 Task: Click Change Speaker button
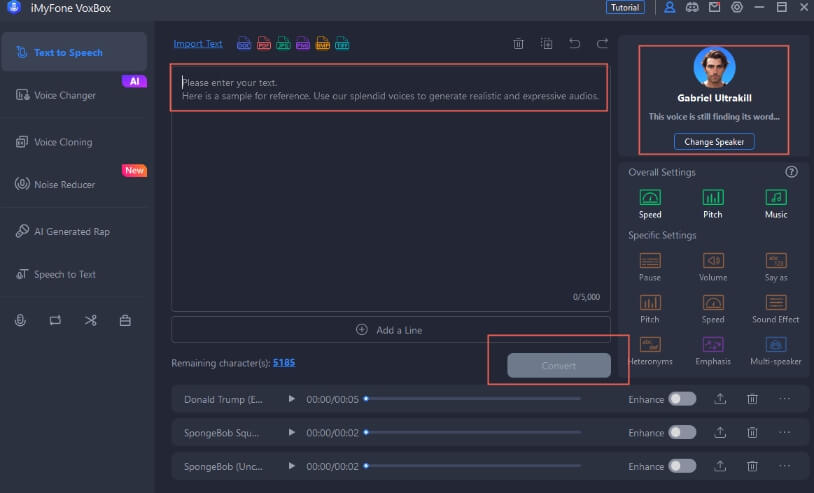pos(714,142)
